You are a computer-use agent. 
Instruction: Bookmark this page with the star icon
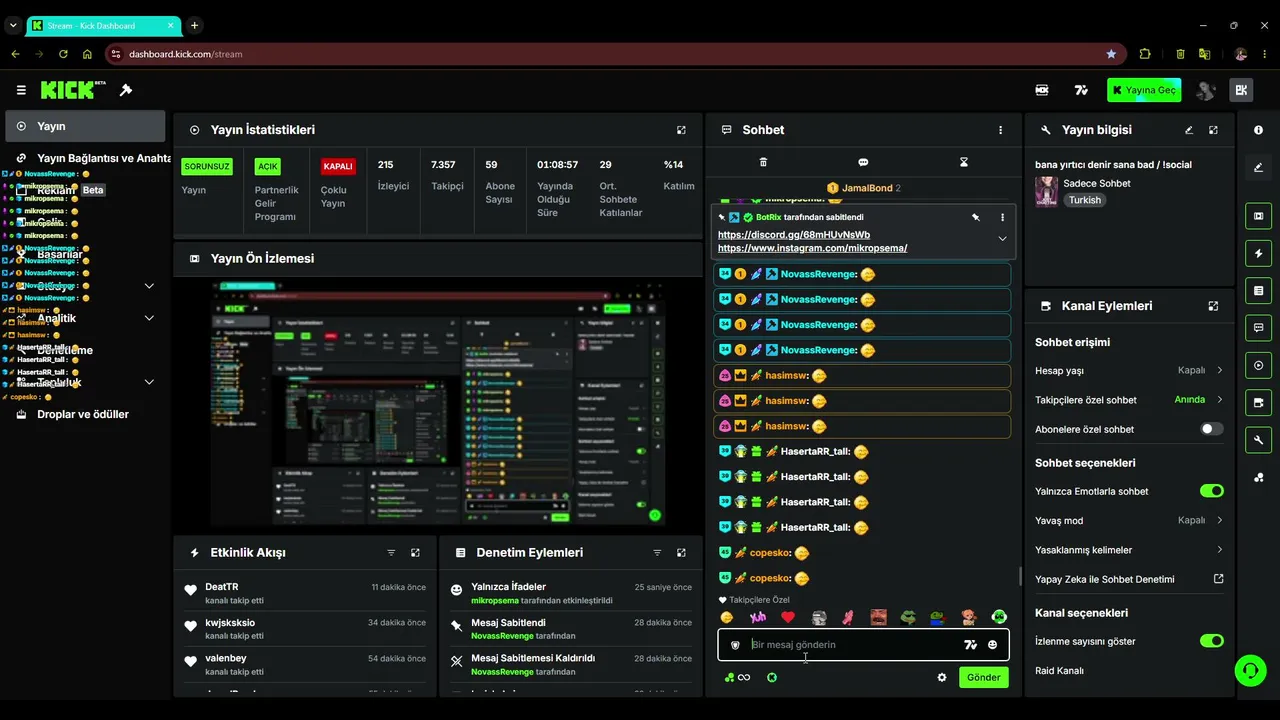click(1111, 54)
